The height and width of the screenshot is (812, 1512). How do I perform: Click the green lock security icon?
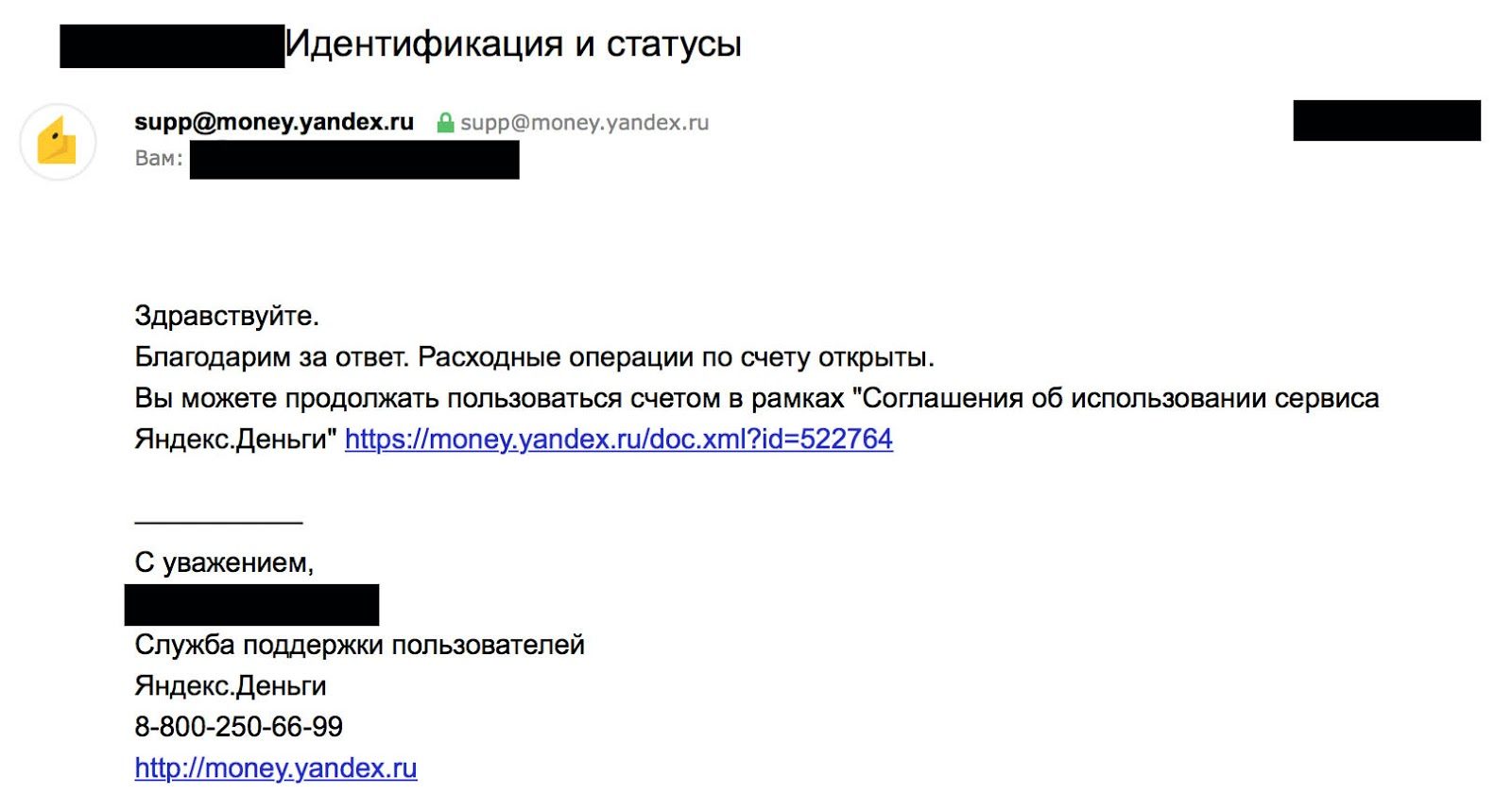click(x=445, y=123)
